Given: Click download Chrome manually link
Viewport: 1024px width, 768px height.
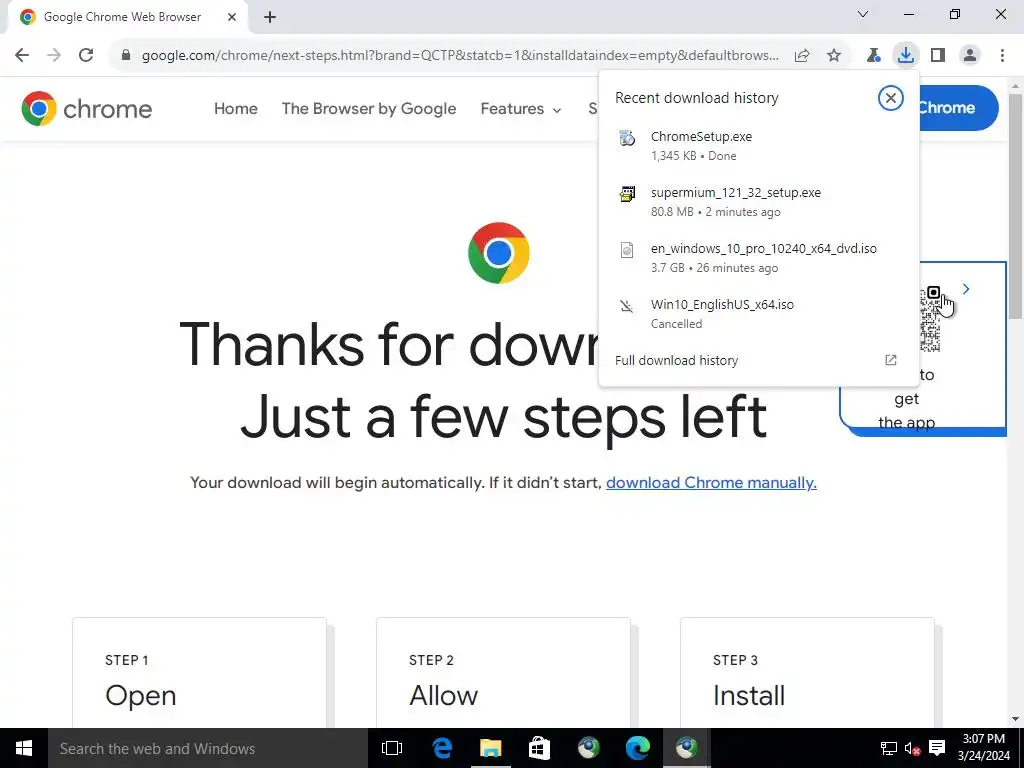Looking at the screenshot, I should click(x=711, y=483).
